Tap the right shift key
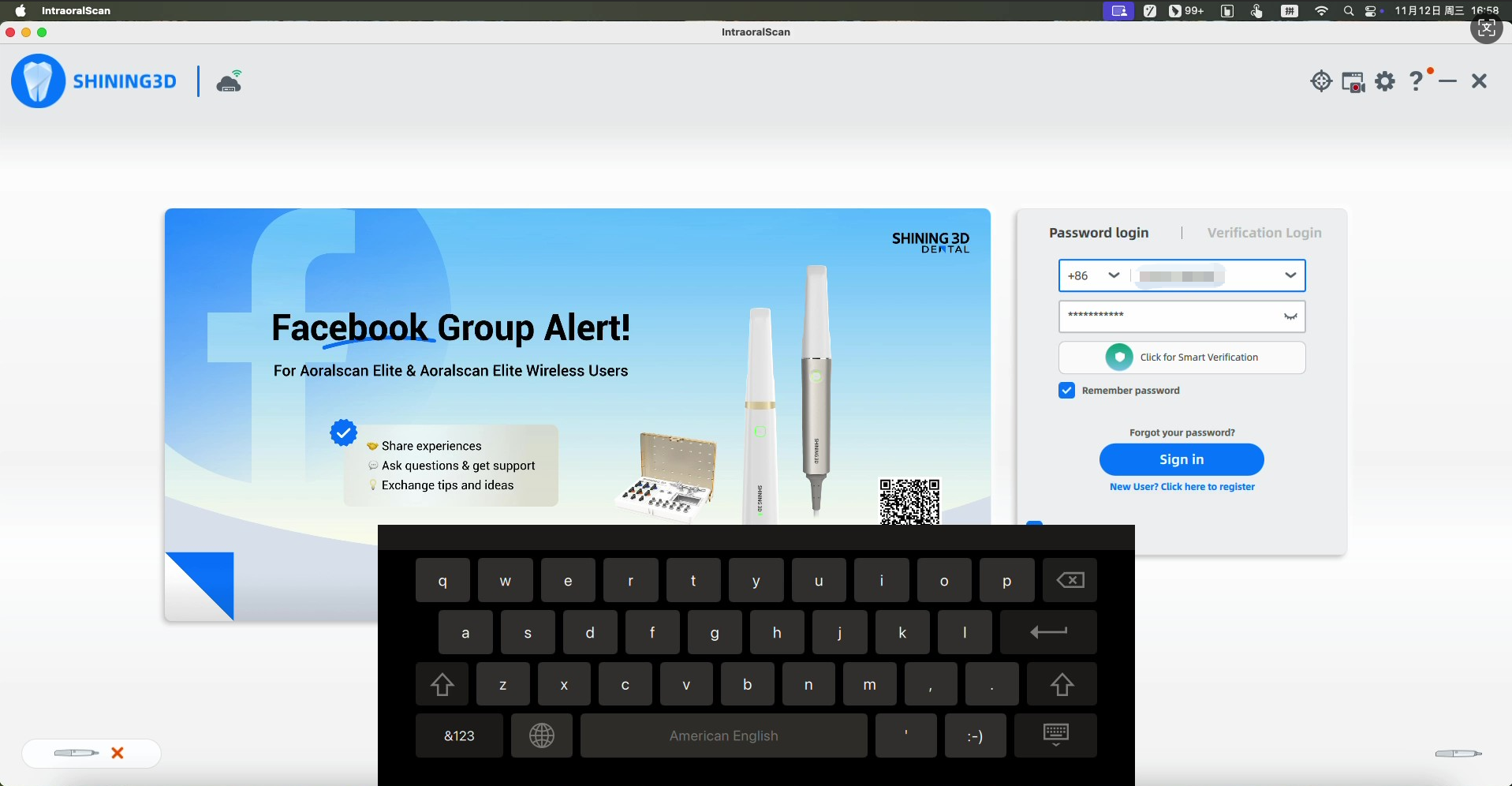This screenshot has height=786, width=1512. [1062, 684]
